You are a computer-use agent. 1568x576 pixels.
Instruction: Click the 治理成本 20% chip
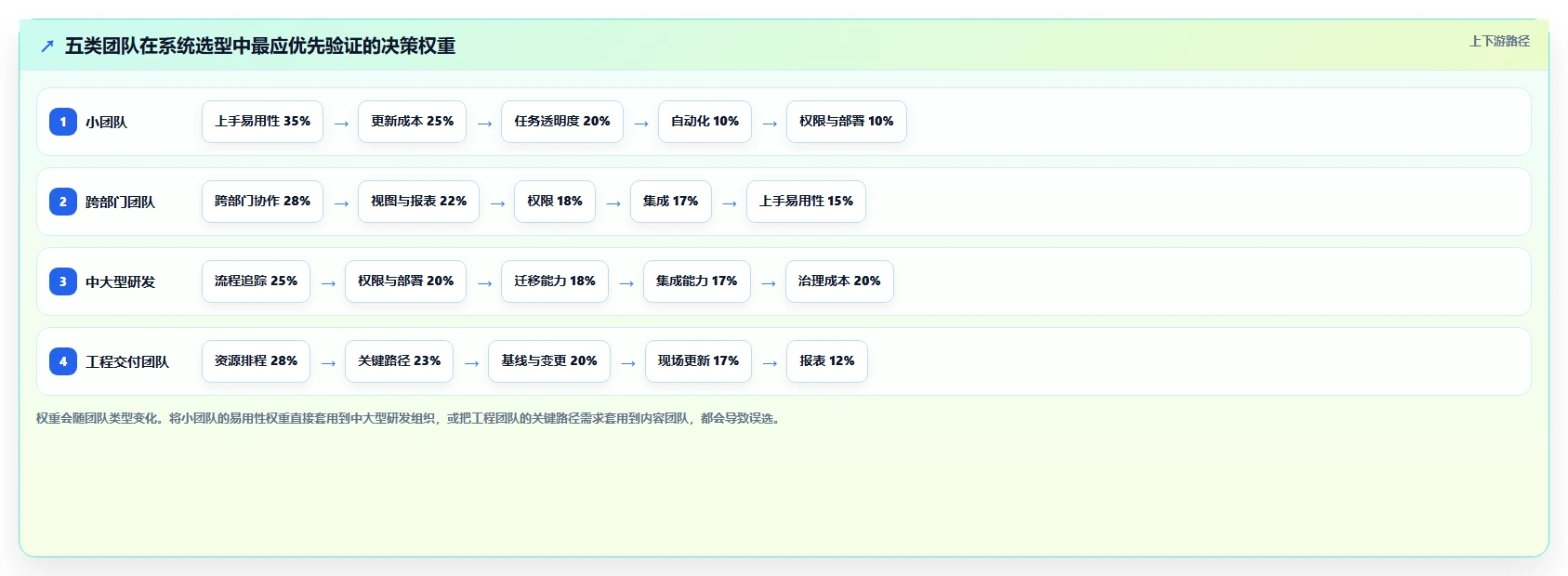coord(839,281)
